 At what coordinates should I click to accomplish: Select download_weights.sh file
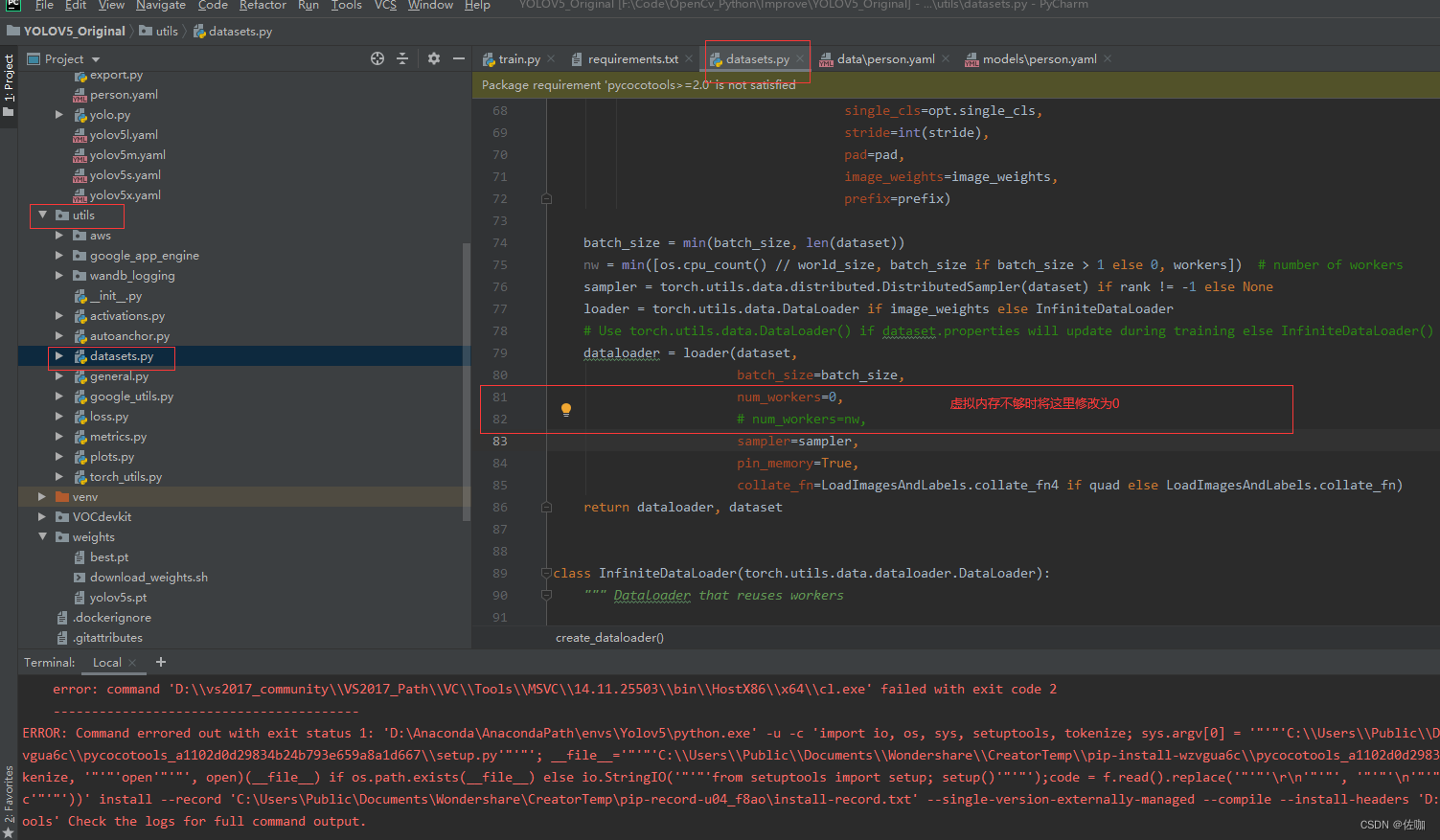coord(149,578)
